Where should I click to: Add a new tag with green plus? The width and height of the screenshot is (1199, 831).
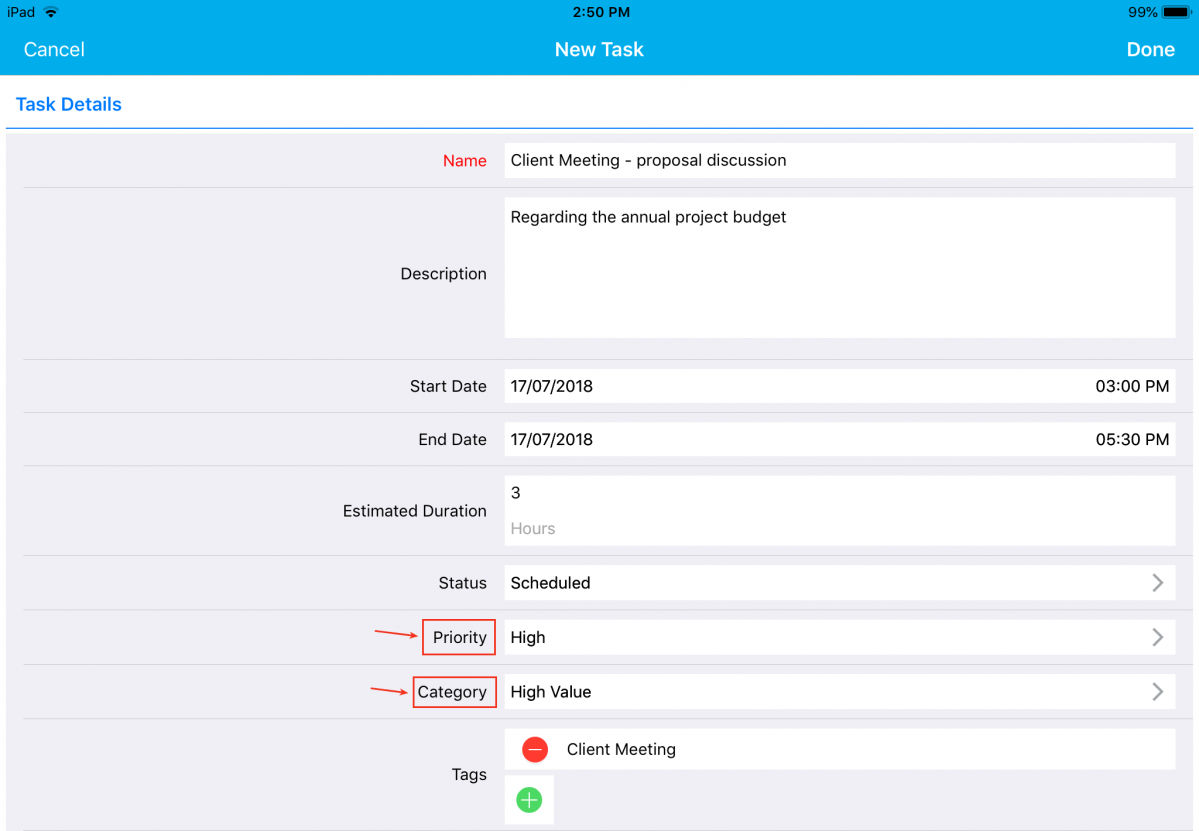pyautogui.click(x=529, y=800)
